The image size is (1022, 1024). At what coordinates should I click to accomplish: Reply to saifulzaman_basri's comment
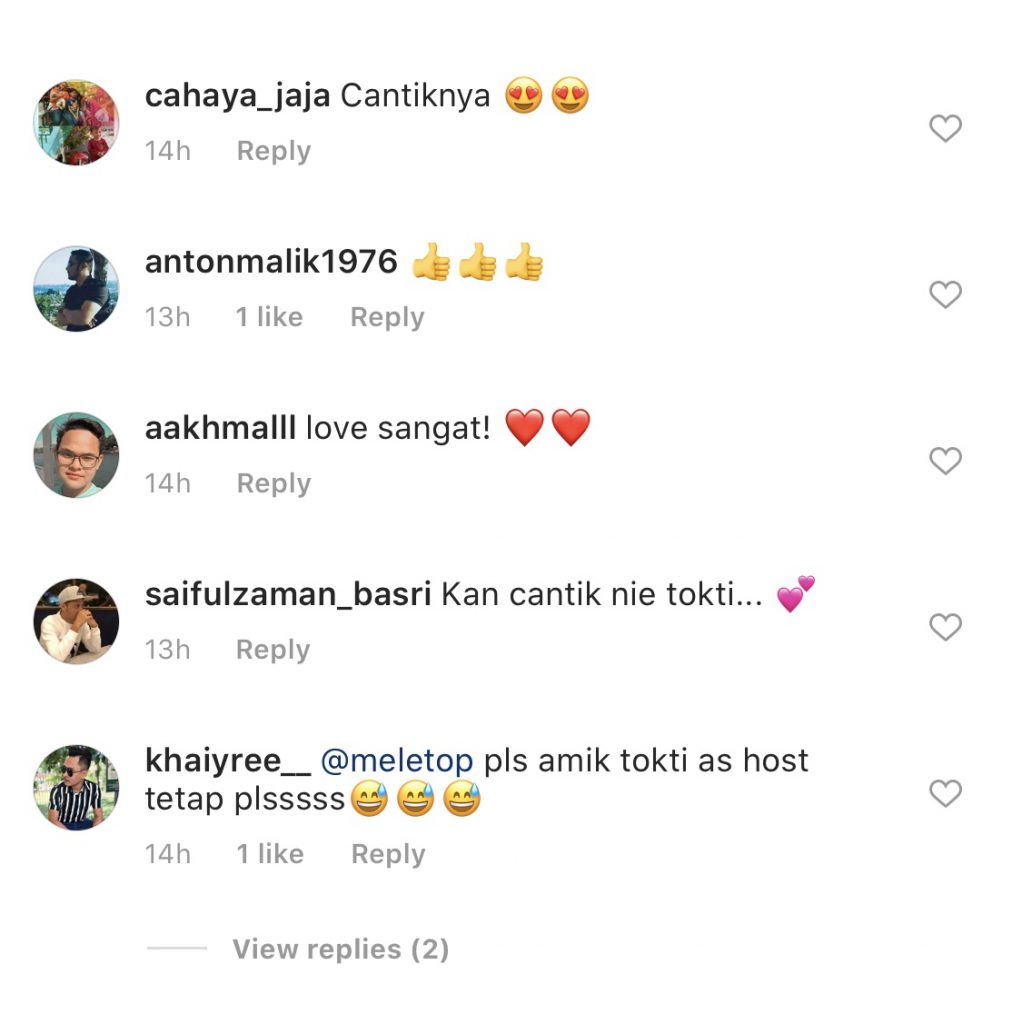tap(273, 650)
